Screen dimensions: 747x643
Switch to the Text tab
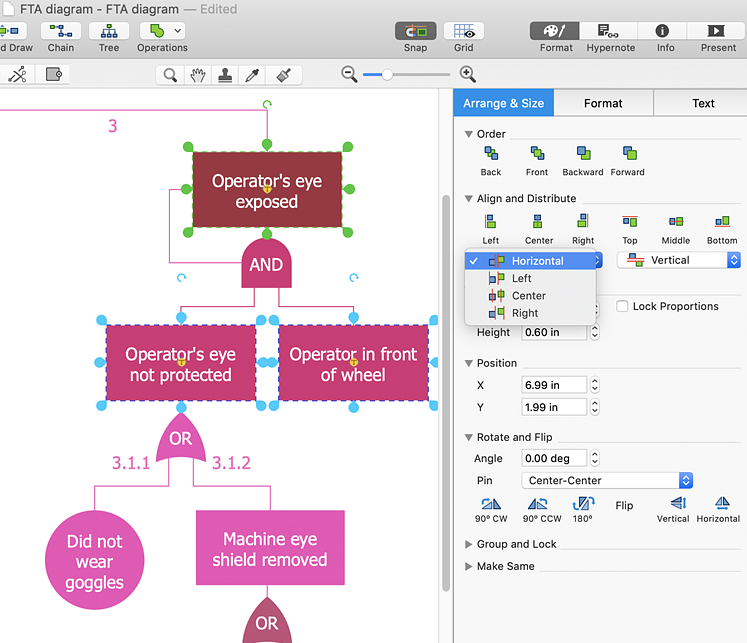(703, 103)
